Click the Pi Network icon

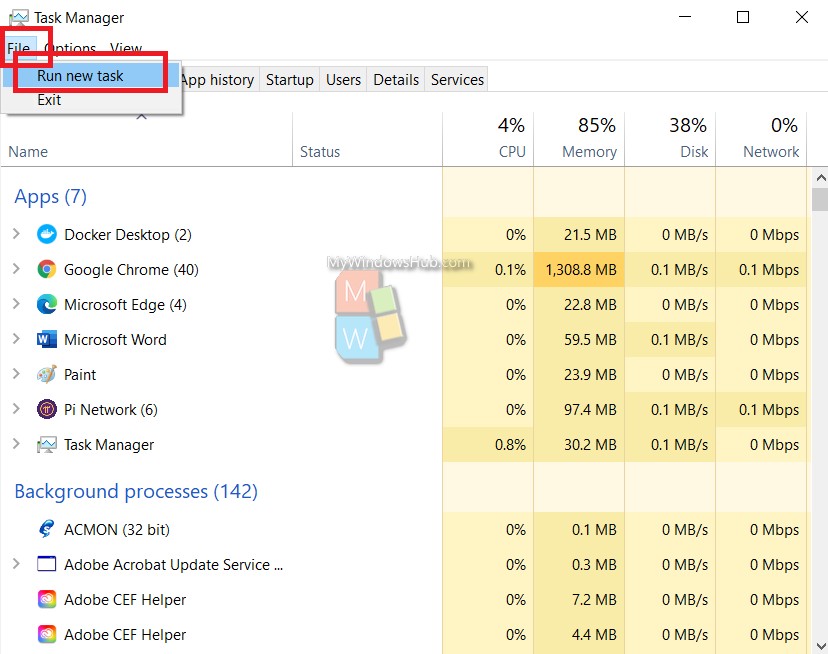pyautogui.click(x=46, y=409)
